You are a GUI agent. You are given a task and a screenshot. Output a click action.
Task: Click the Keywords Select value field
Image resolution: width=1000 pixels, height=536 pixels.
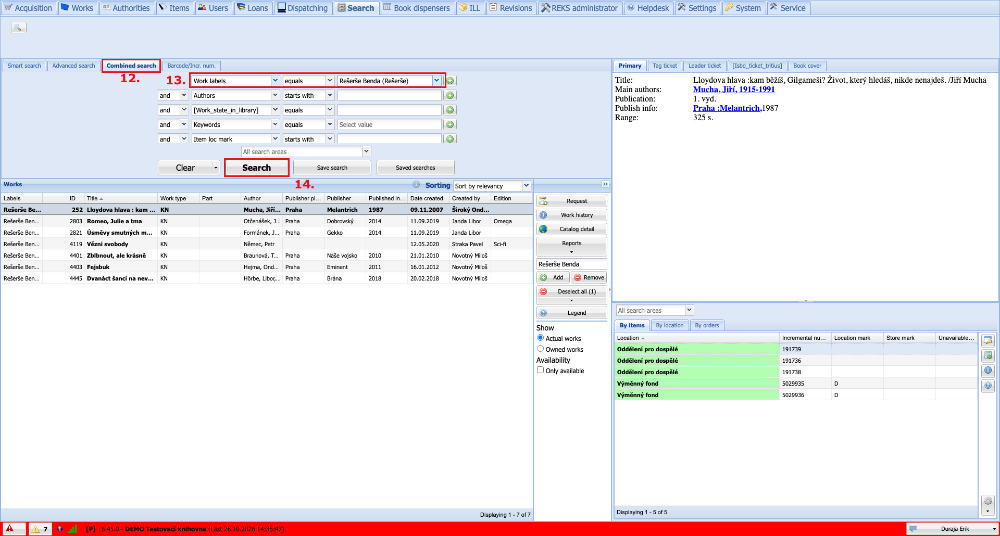coord(389,124)
